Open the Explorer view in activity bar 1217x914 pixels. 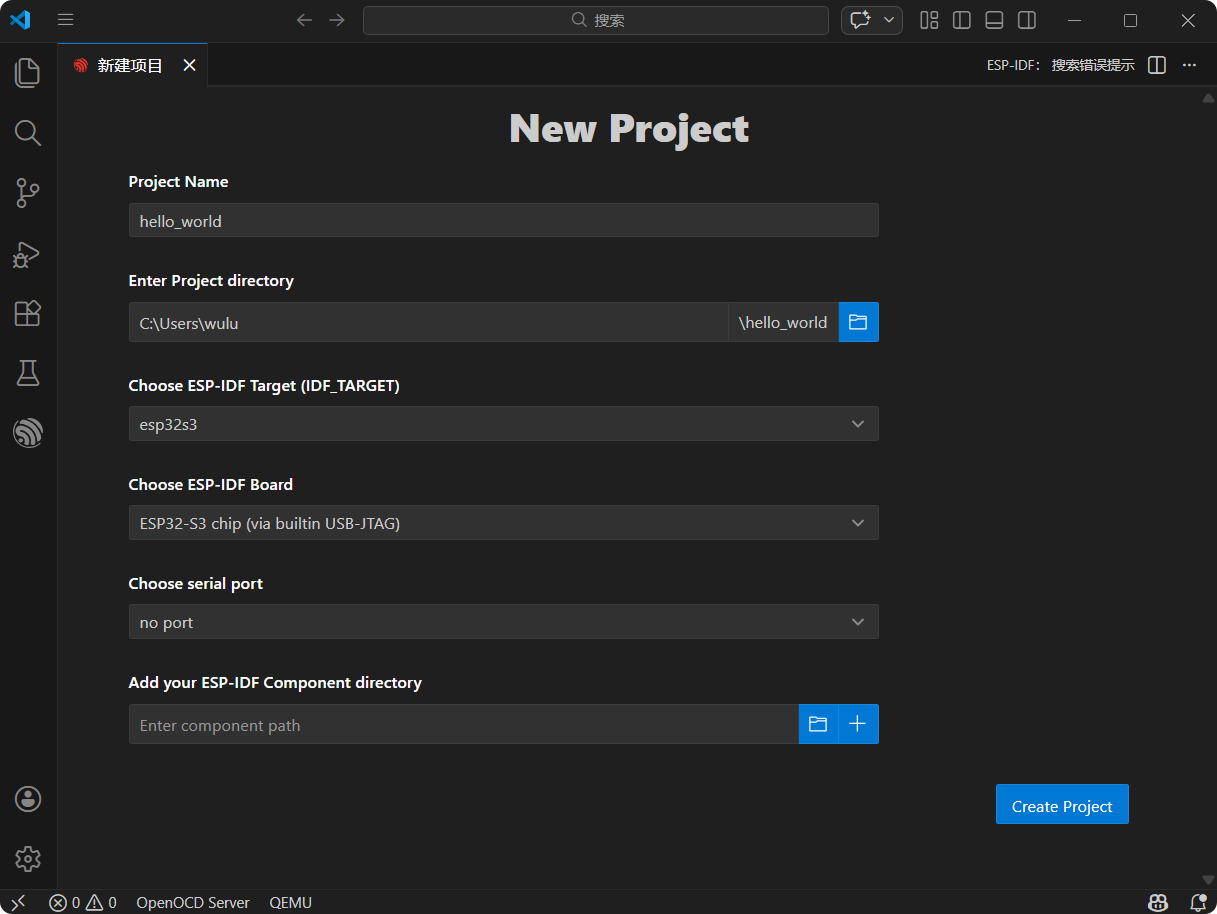28,72
